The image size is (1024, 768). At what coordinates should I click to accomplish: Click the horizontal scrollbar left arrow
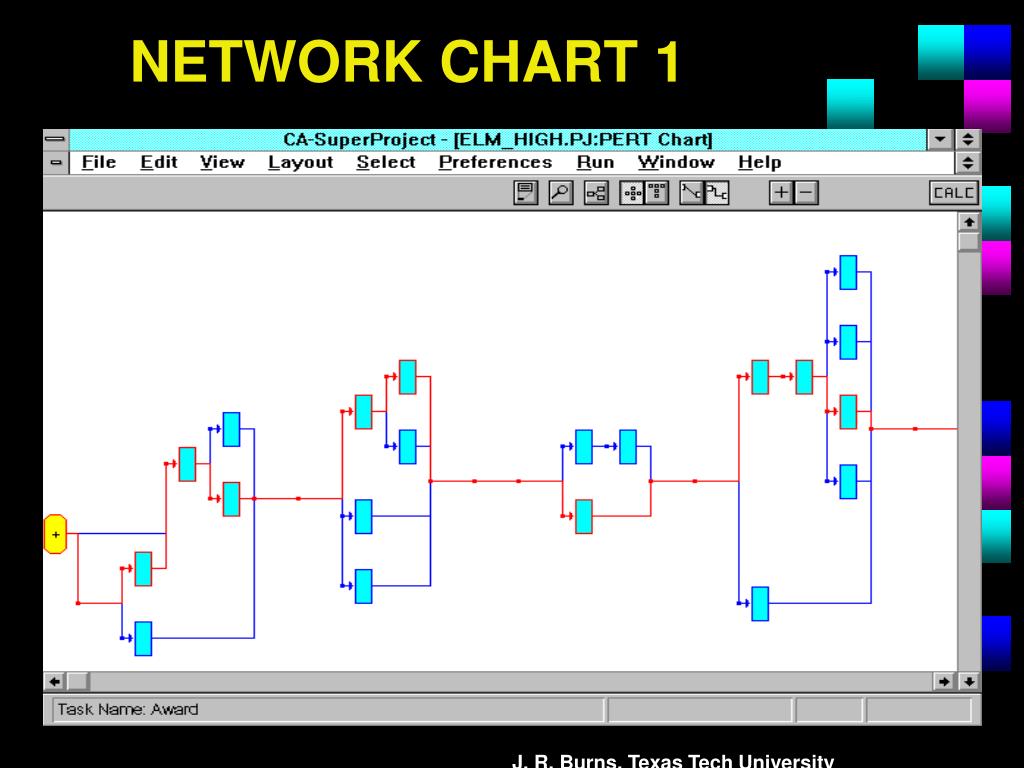tap(56, 681)
